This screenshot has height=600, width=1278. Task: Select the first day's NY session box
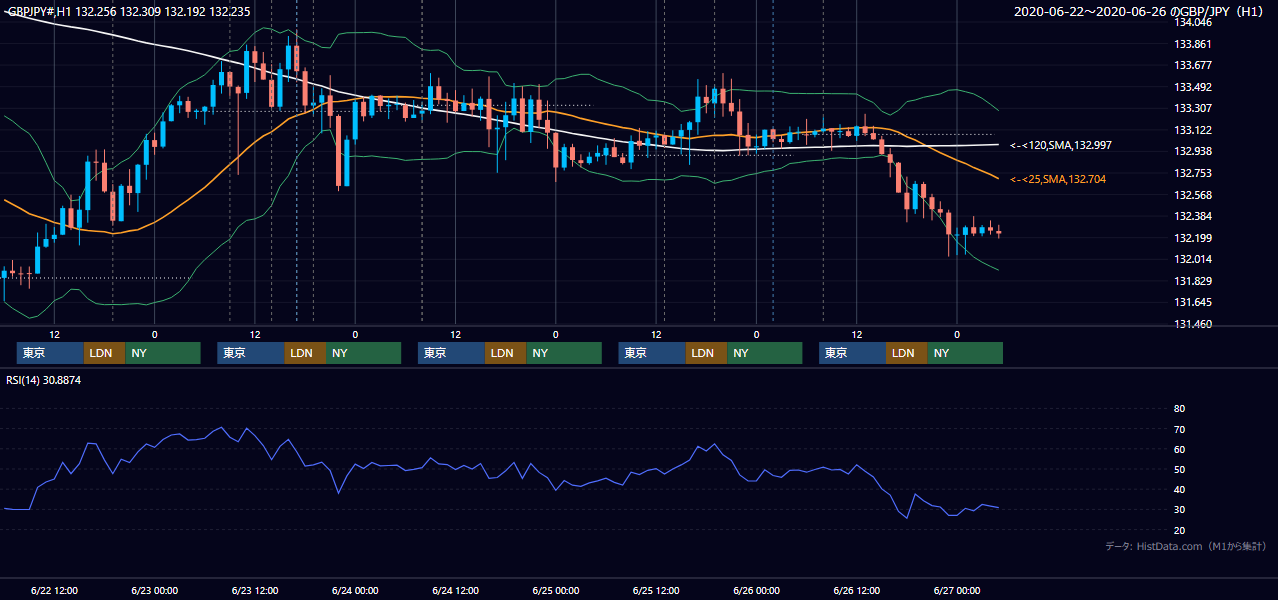[x=162, y=353]
